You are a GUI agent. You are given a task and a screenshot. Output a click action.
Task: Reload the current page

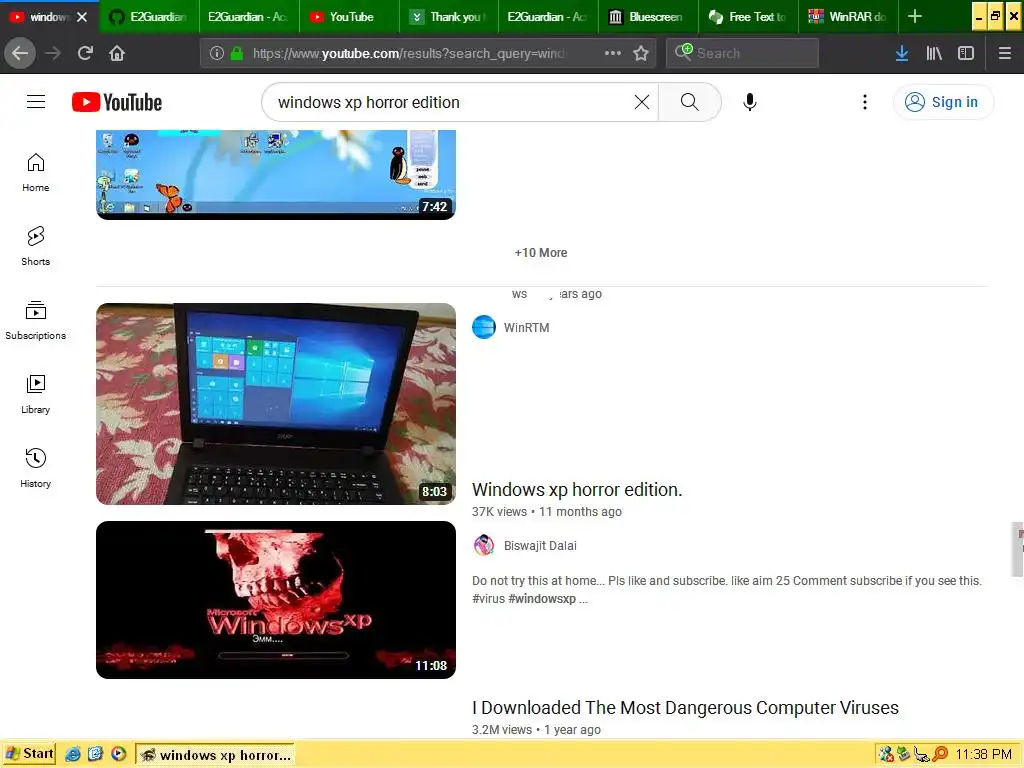pos(85,53)
